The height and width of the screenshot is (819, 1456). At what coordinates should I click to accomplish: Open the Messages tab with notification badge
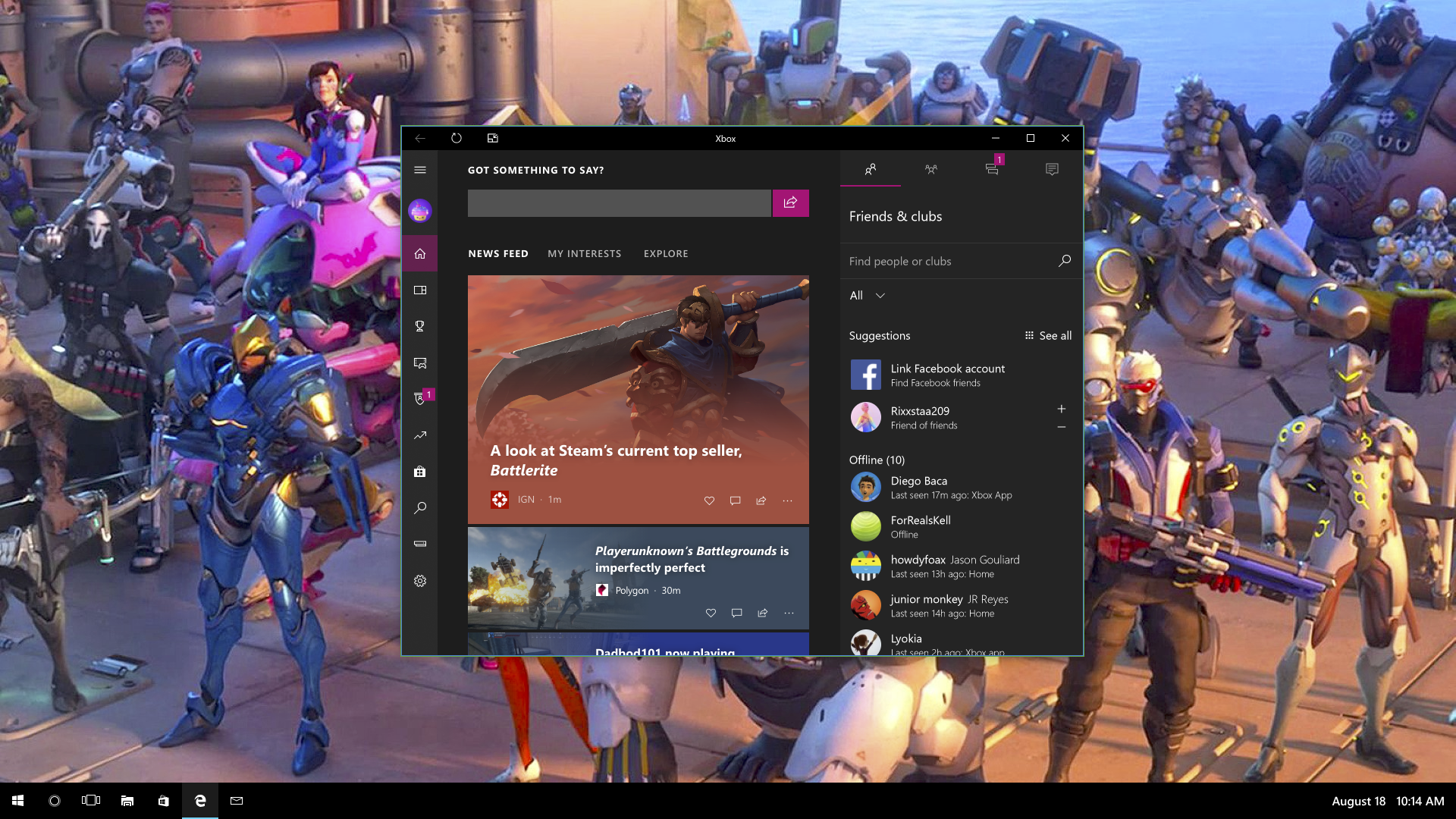point(992,169)
